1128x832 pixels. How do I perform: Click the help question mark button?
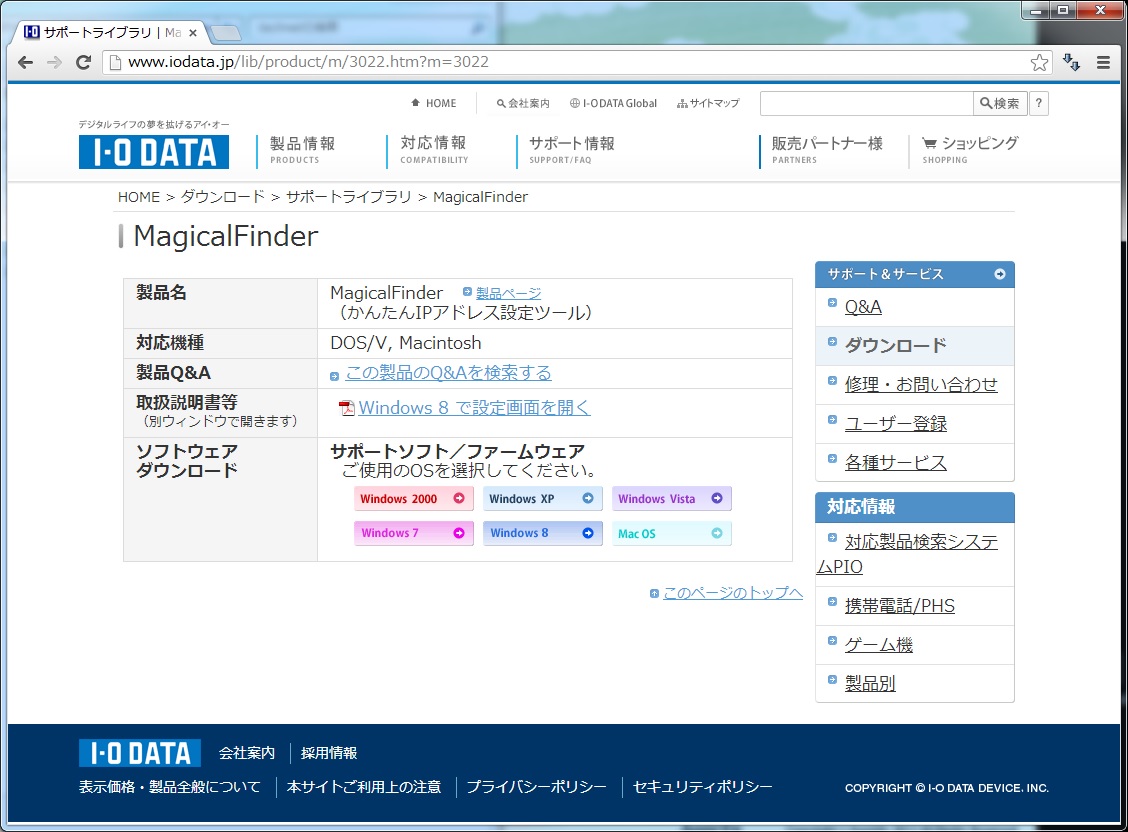point(1039,103)
